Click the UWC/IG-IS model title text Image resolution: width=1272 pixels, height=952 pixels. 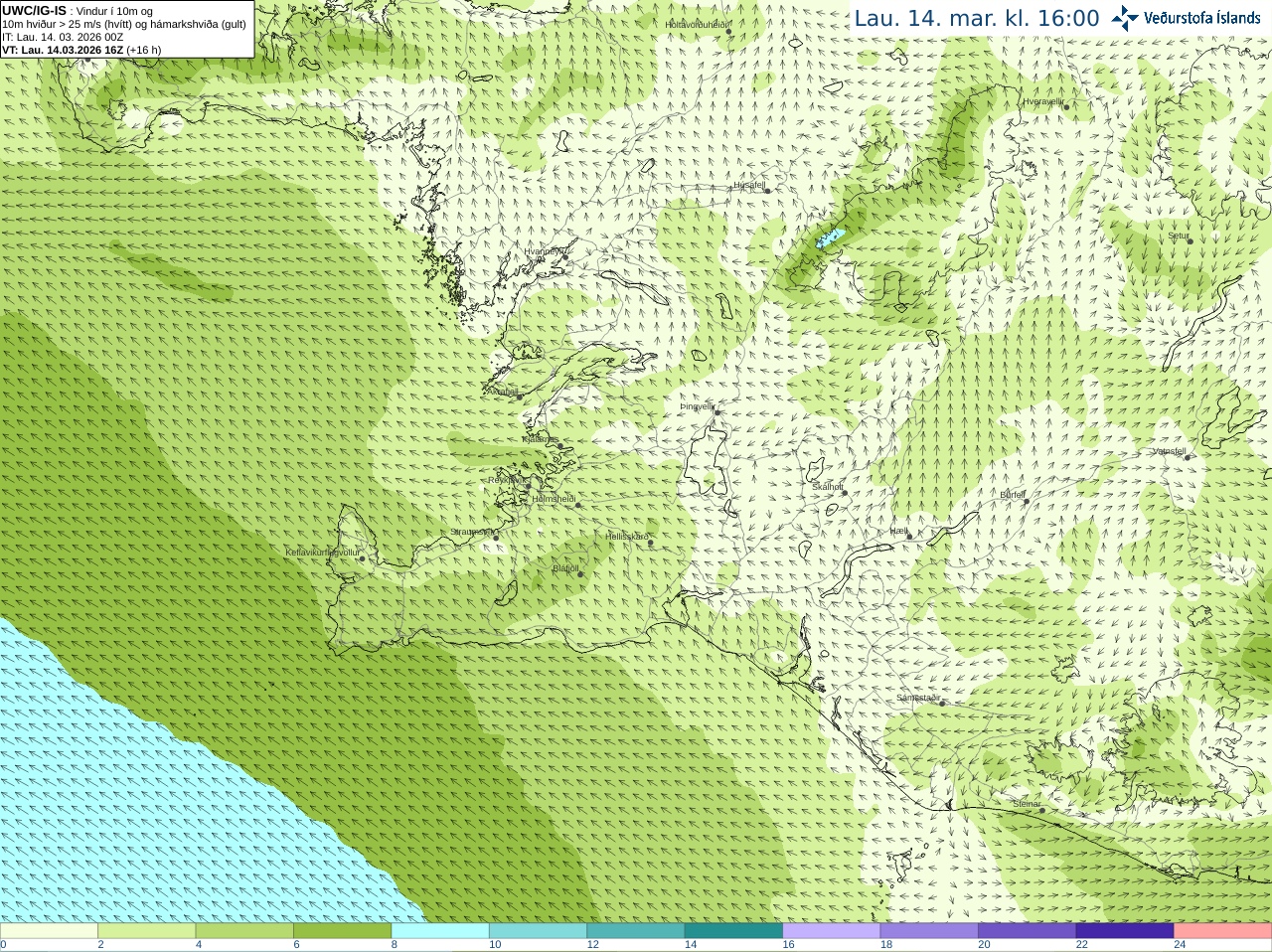click(x=35, y=11)
